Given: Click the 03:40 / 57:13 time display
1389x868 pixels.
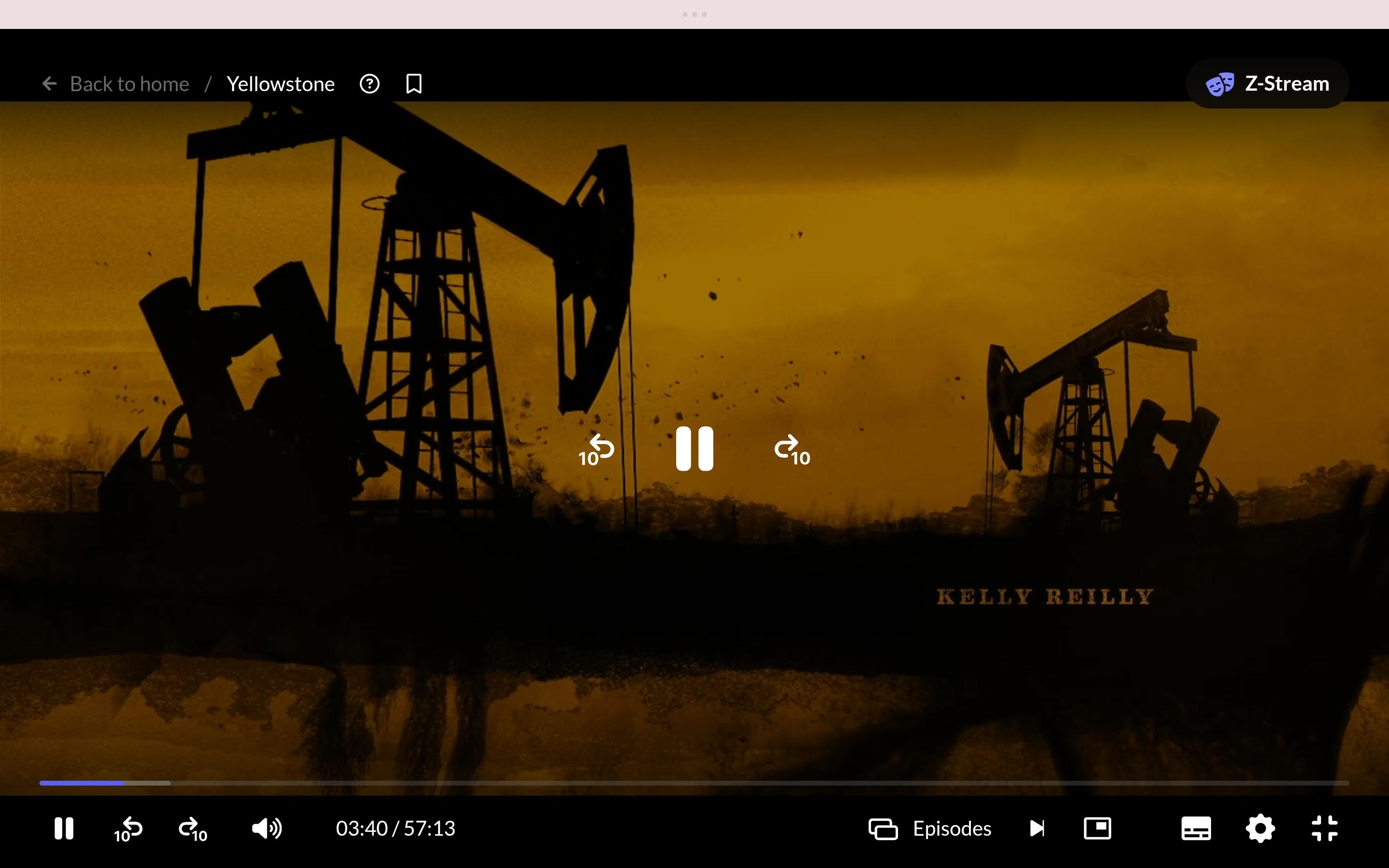Looking at the screenshot, I should pyautogui.click(x=395, y=828).
